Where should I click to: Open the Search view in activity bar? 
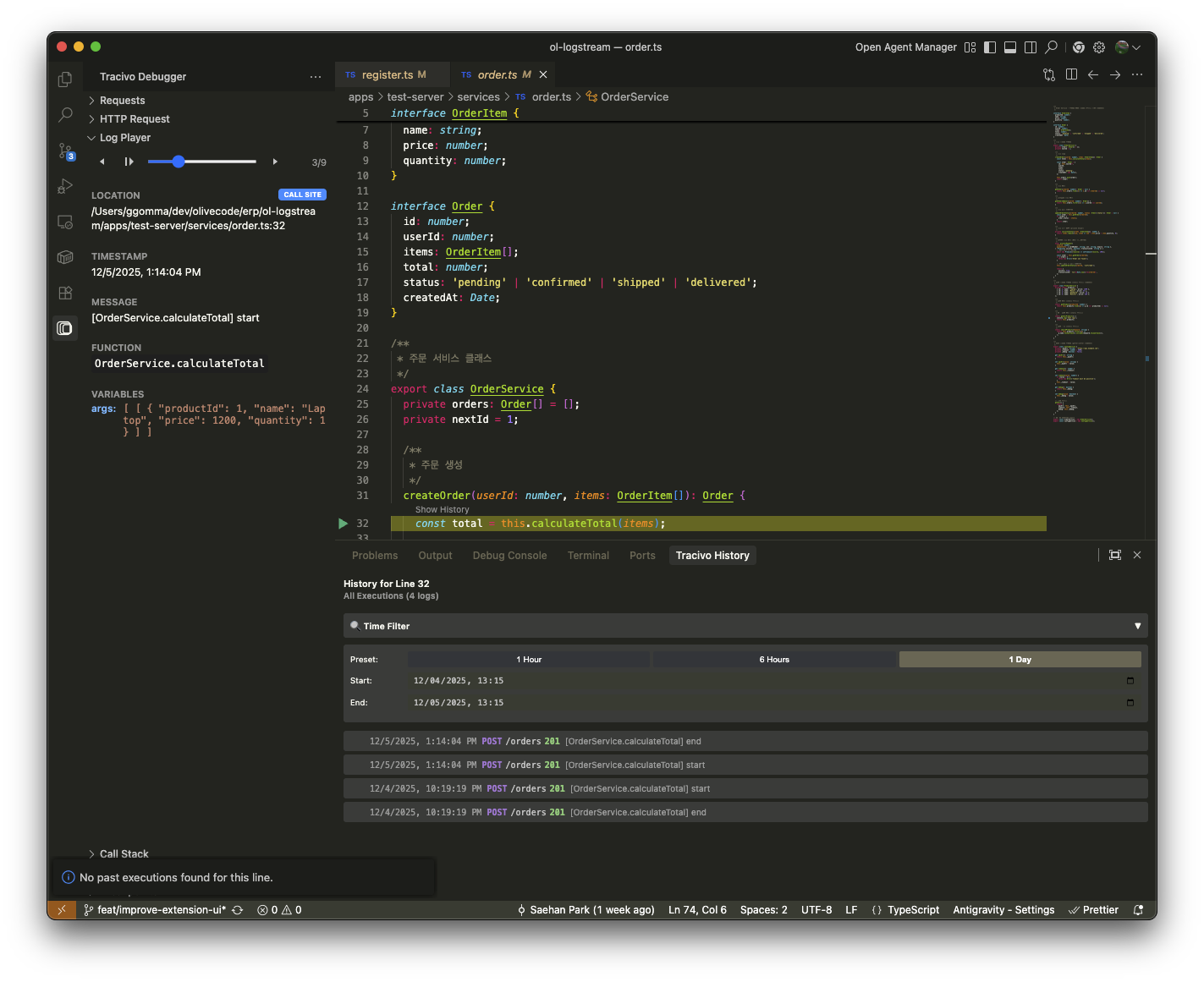click(x=65, y=115)
